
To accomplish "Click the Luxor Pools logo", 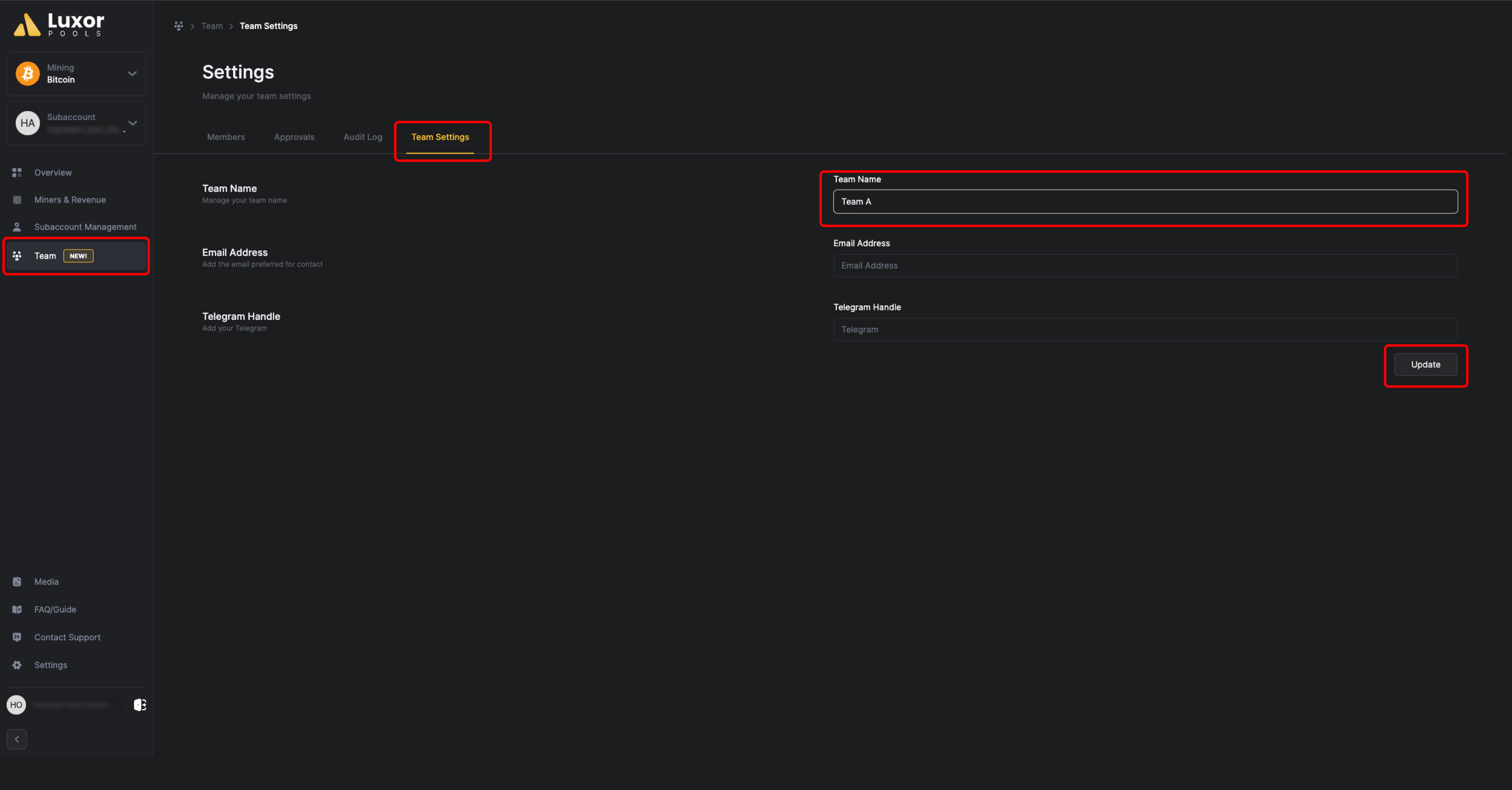I will pos(59,25).
